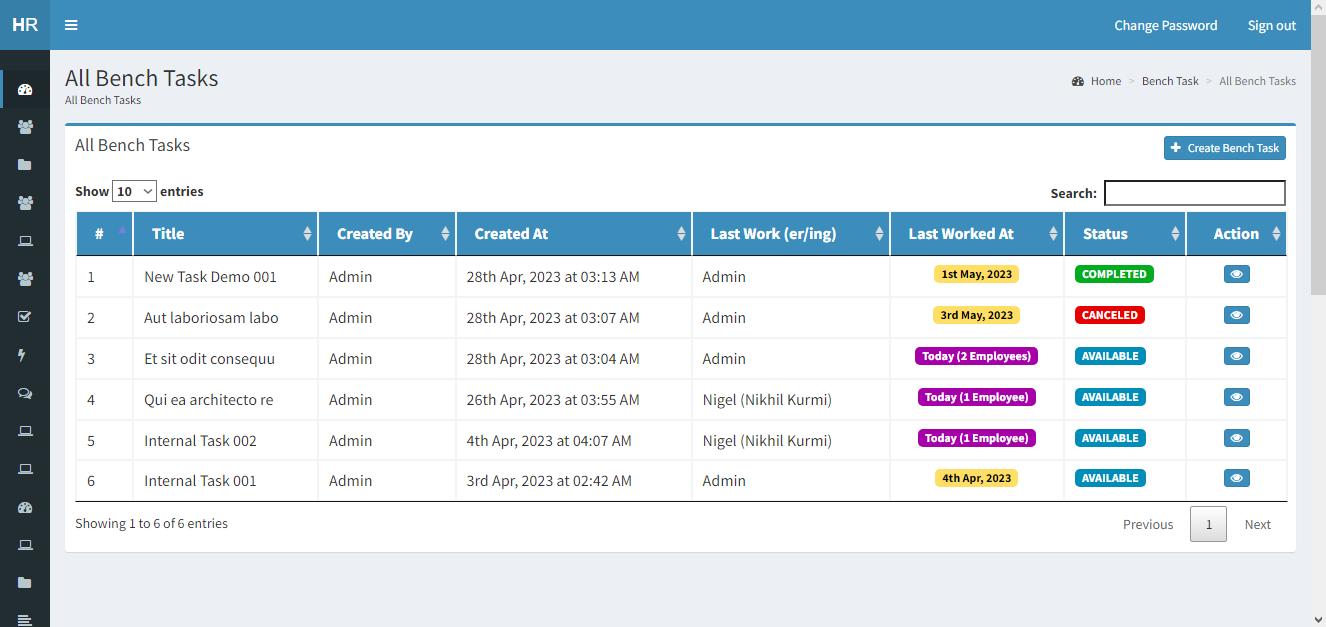Click the CANCELED status badge
1326x627 pixels.
tap(1110, 315)
